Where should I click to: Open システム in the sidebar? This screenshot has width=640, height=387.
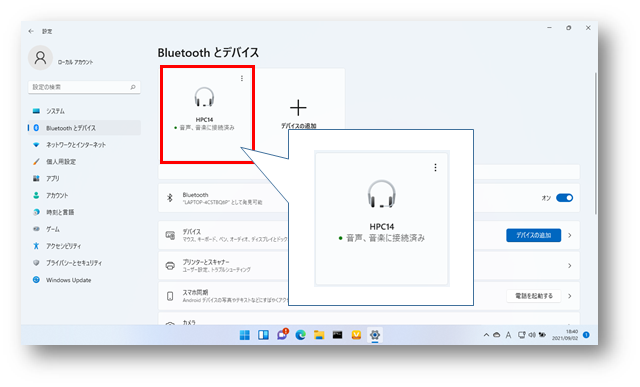(x=84, y=111)
